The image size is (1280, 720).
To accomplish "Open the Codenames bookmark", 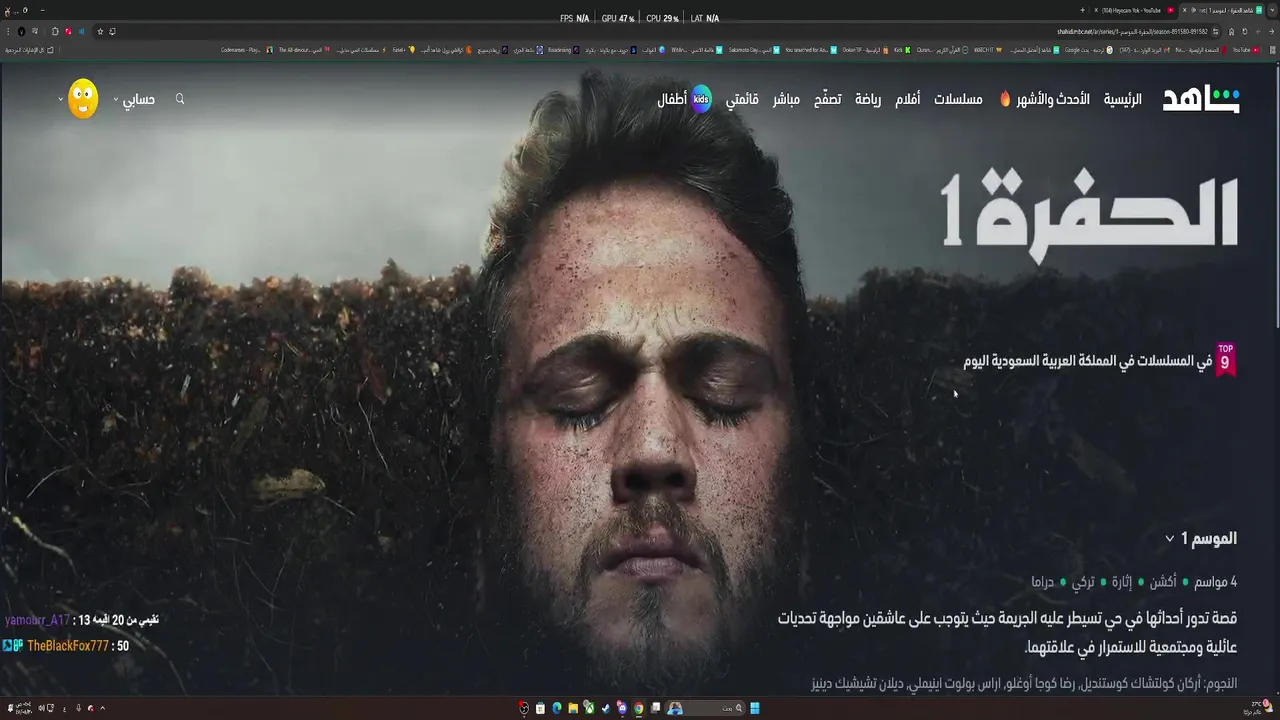I will pyautogui.click(x=246, y=49).
